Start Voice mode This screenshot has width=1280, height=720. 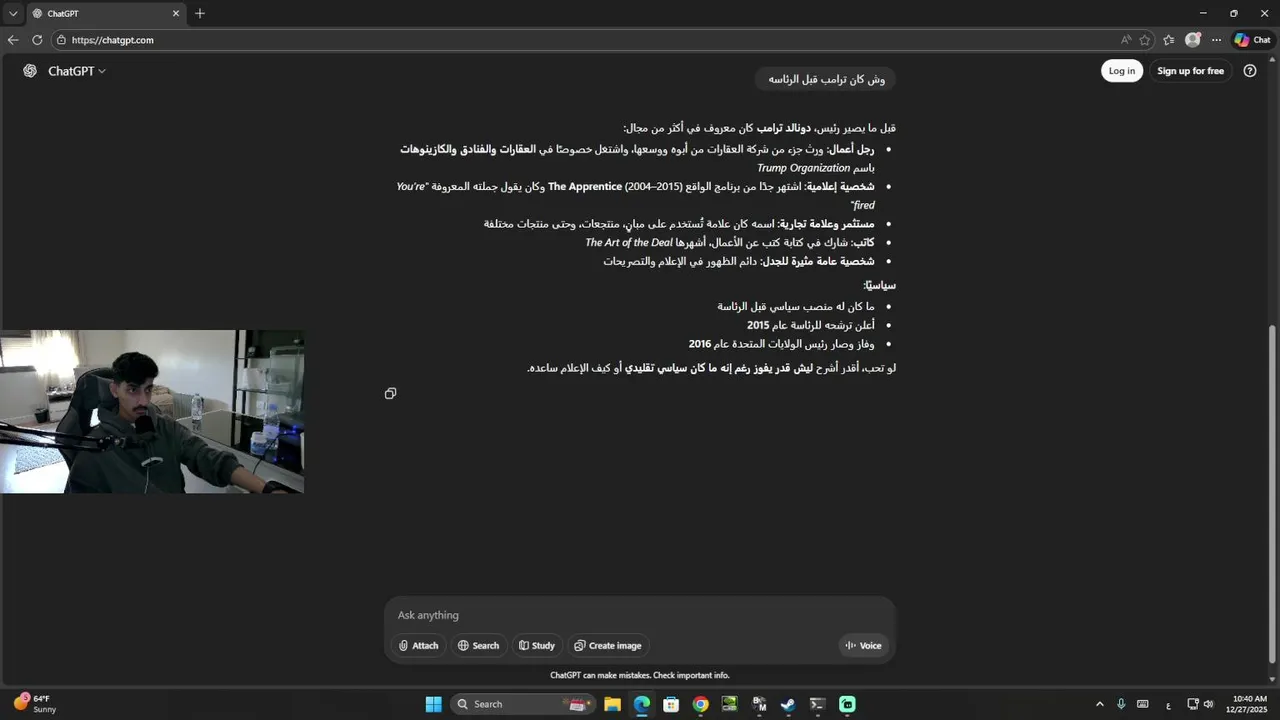863,646
